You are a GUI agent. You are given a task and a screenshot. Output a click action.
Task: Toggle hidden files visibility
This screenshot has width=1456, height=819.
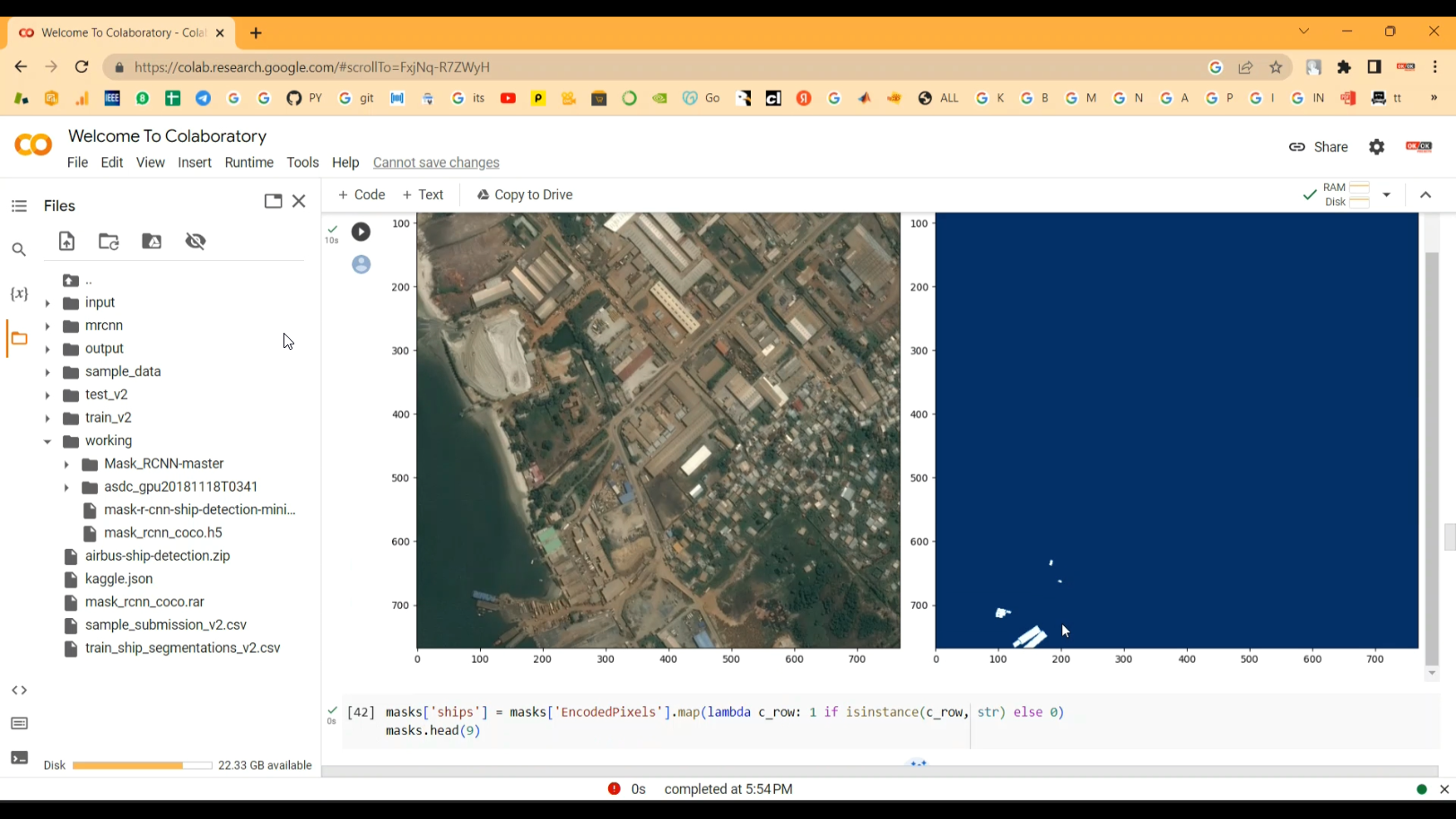pos(196,240)
